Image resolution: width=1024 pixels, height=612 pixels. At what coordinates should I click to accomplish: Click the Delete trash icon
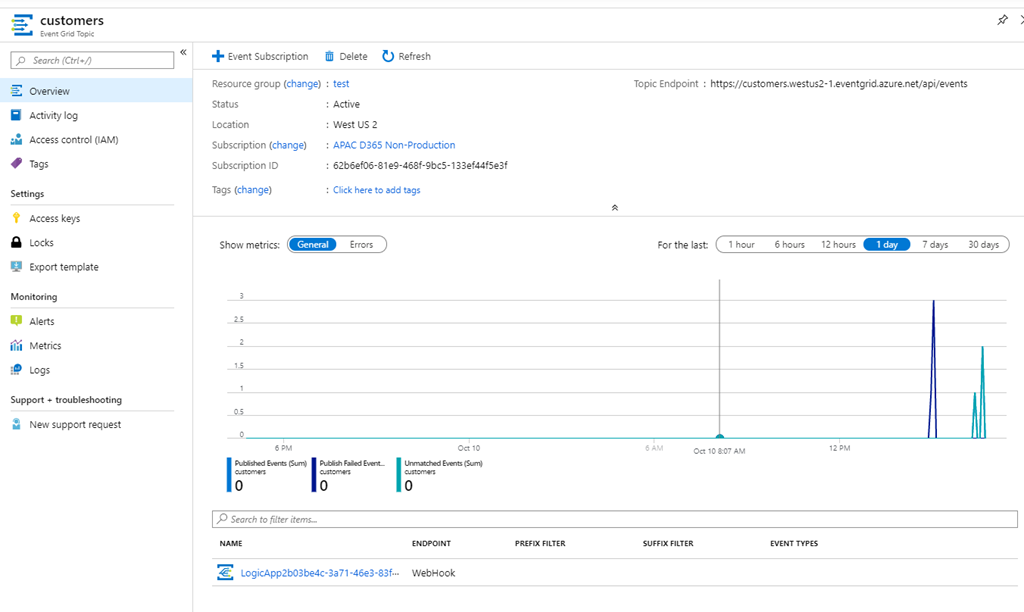pyautogui.click(x=329, y=56)
